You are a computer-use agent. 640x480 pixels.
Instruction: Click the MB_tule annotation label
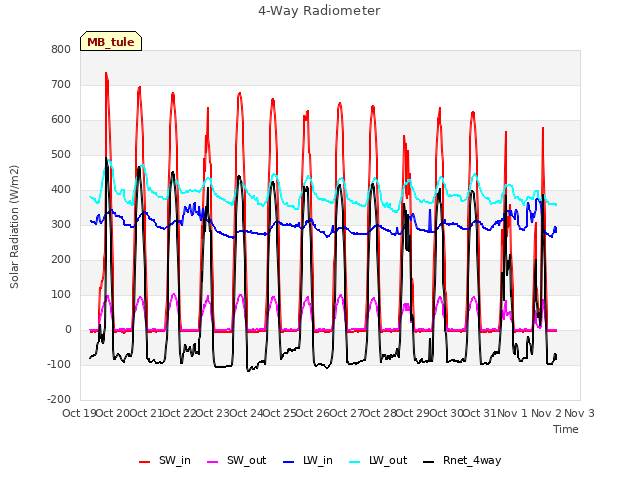111,42
